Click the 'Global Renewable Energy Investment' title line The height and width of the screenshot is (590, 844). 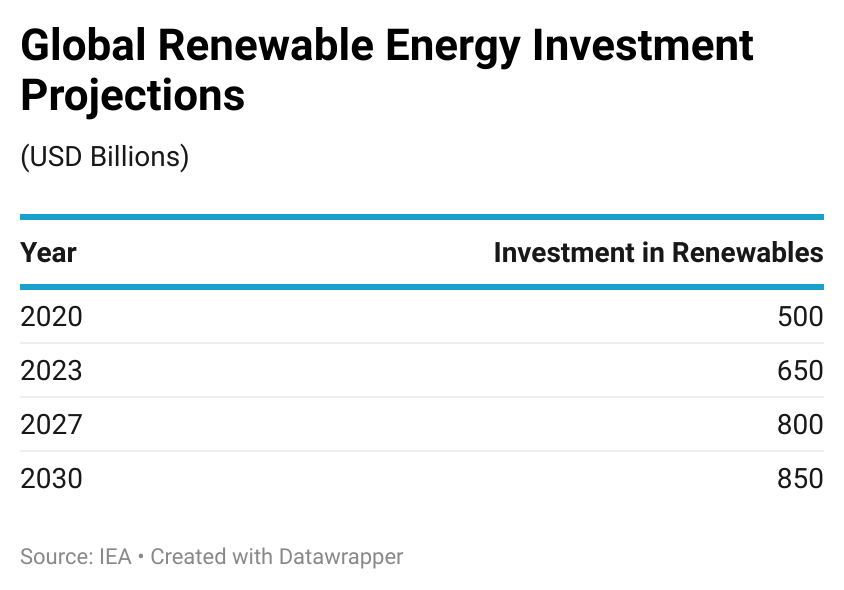coord(387,47)
